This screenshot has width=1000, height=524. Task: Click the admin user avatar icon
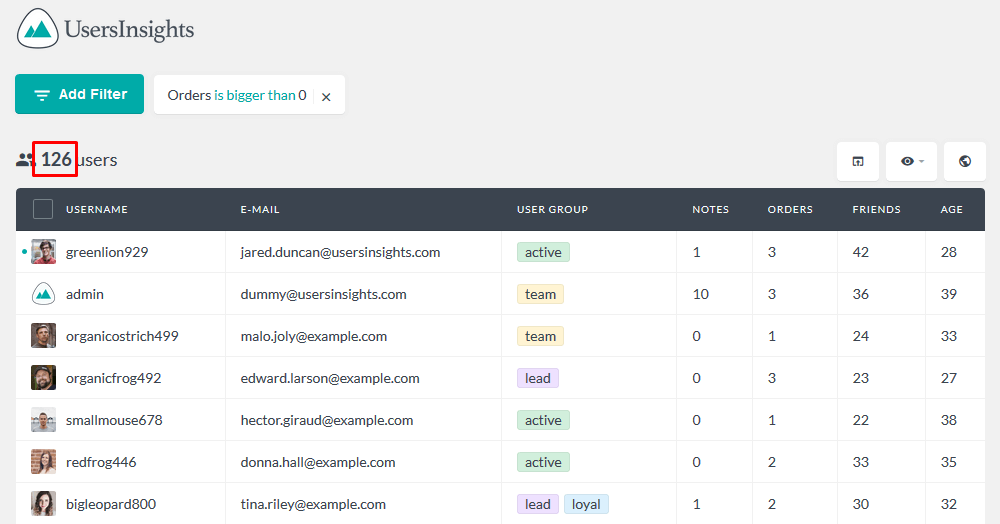tap(43, 294)
